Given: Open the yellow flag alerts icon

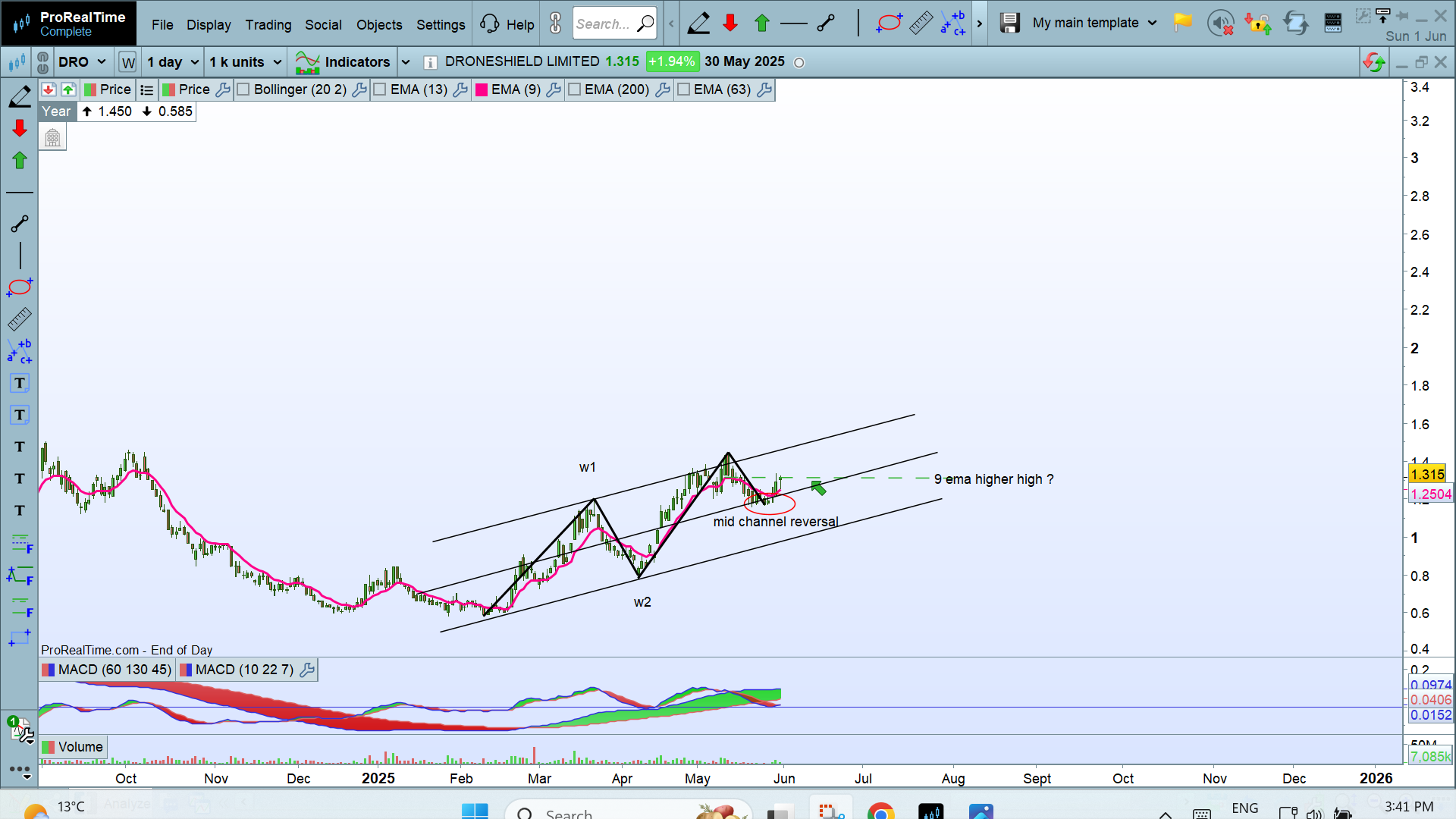Looking at the screenshot, I should tap(1182, 23).
